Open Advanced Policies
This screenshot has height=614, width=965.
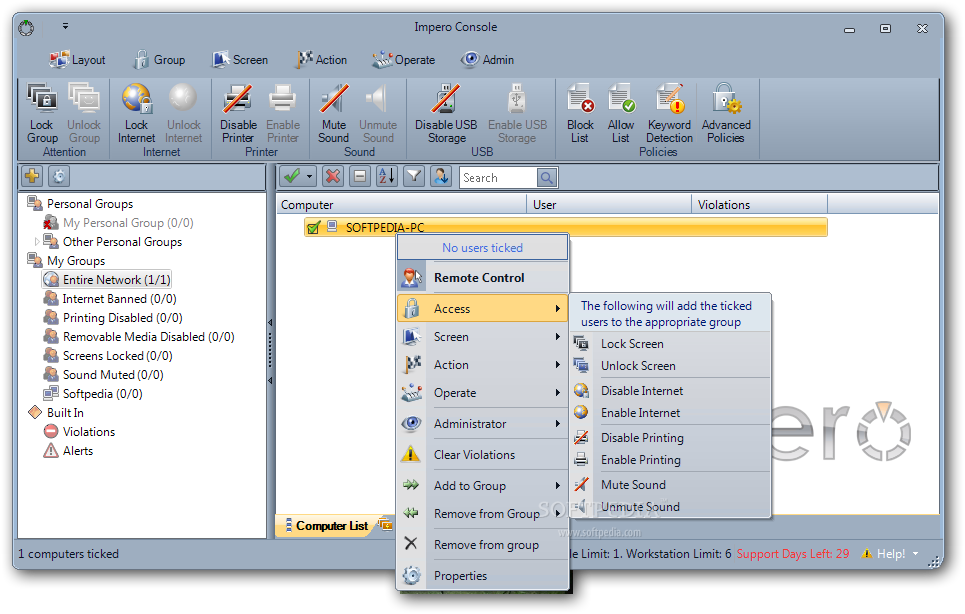(x=726, y=114)
